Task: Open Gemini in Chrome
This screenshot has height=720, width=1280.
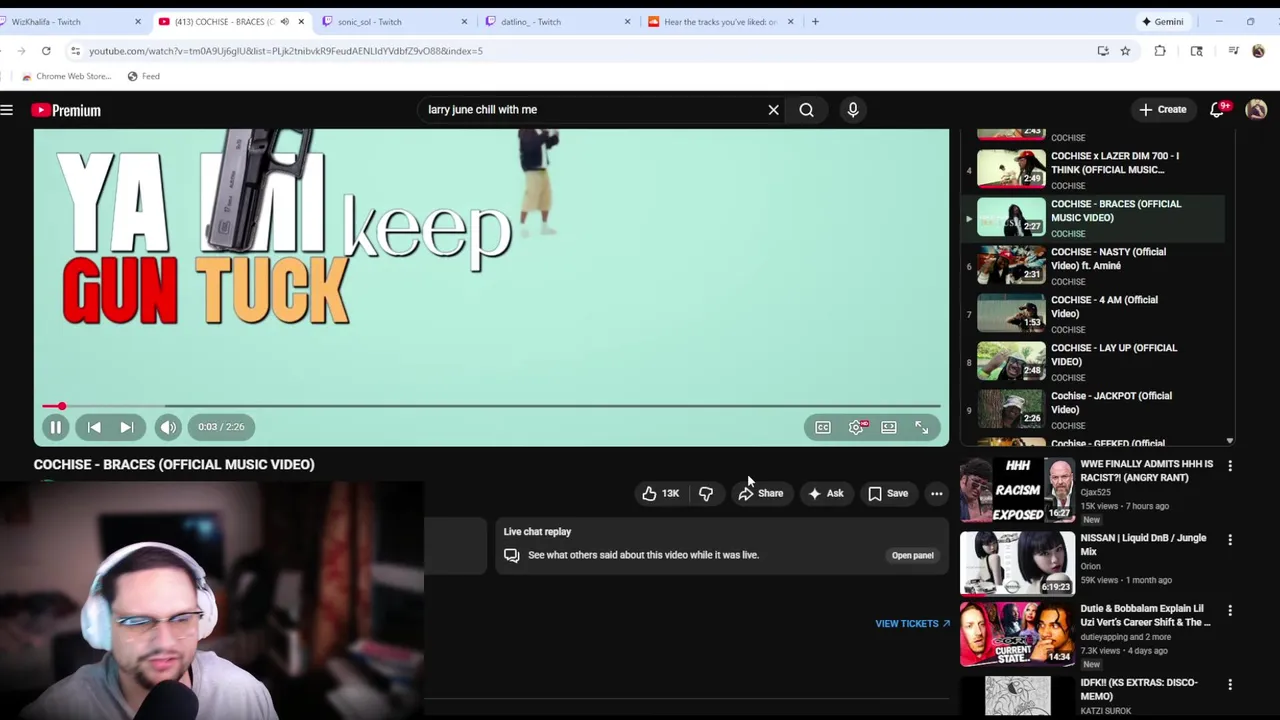Action: pos(1162,21)
